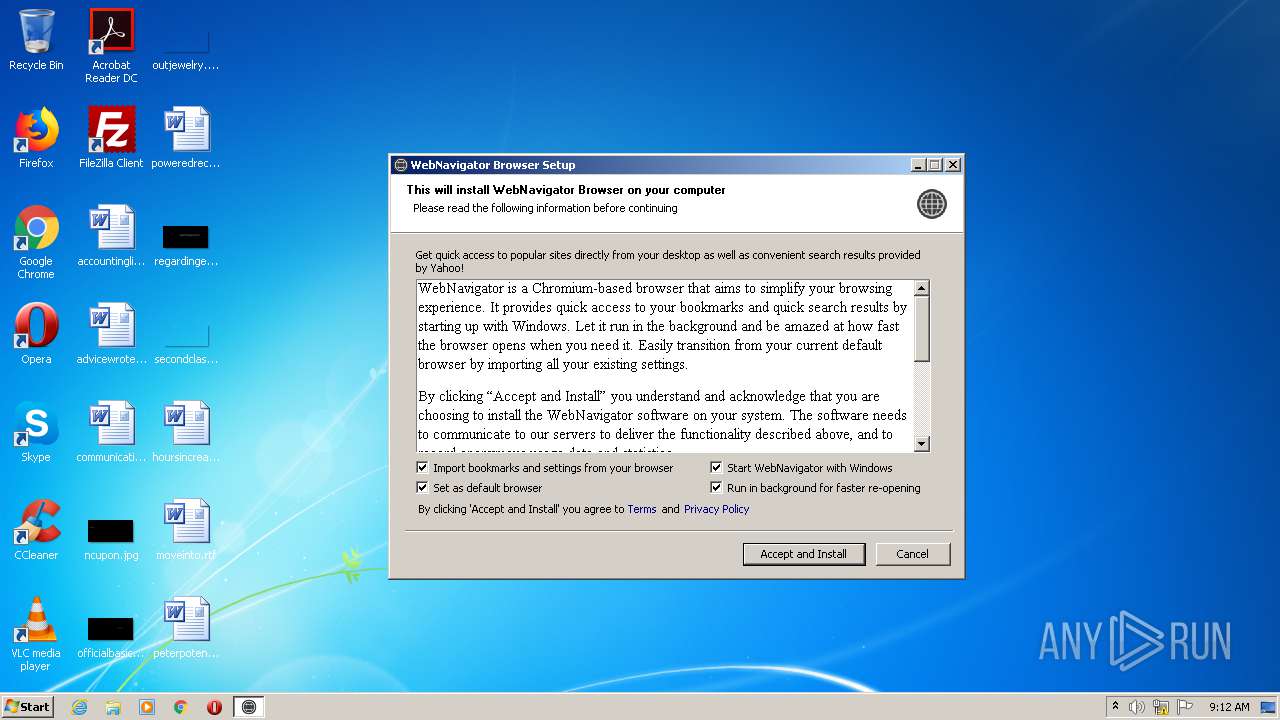Select the moveinto.rtf document
This screenshot has width=1280, height=720.
(186, 530)
